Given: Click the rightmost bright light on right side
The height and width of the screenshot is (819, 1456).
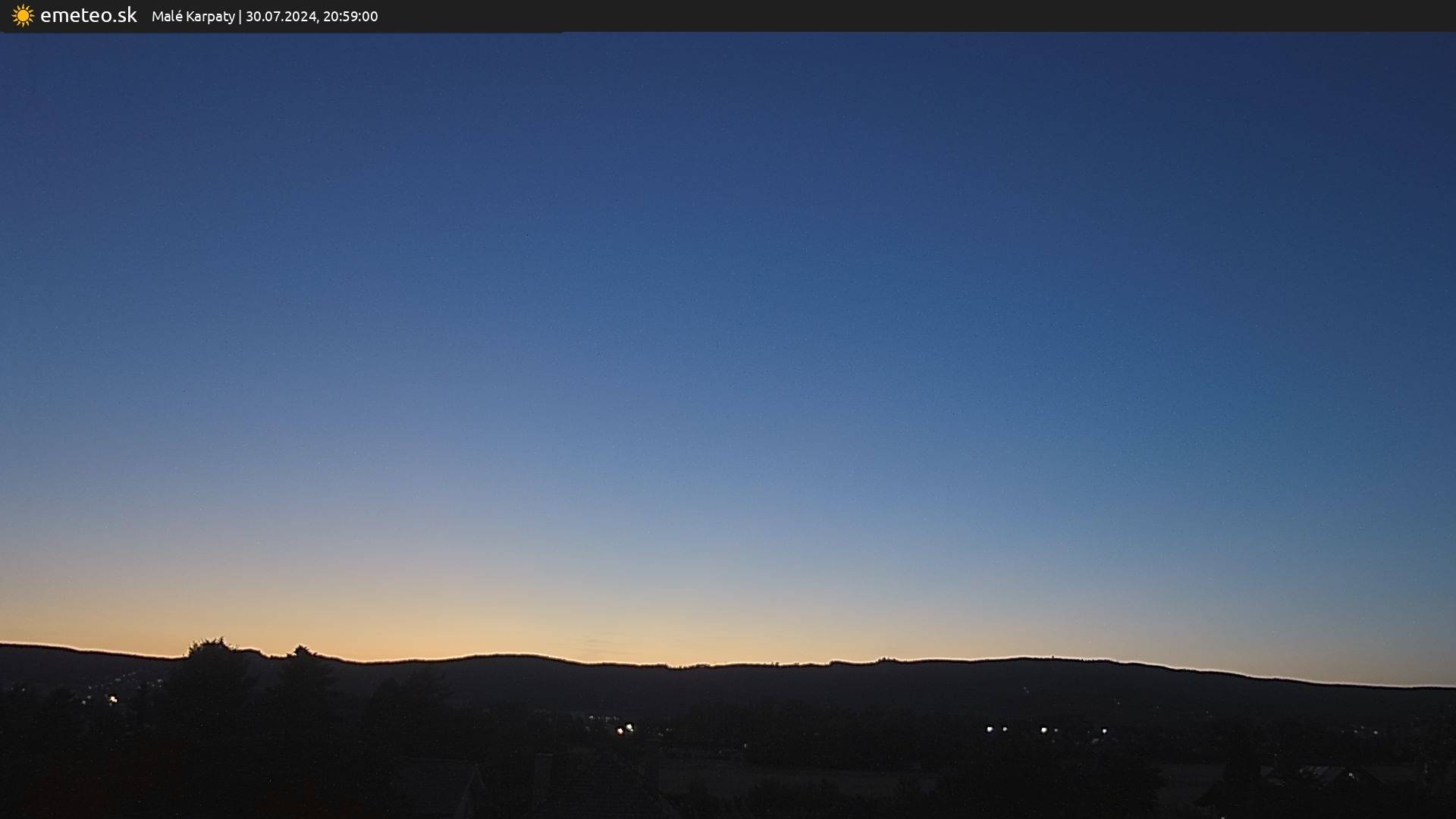Looking at the screenshot, I should coord(1104,731).
